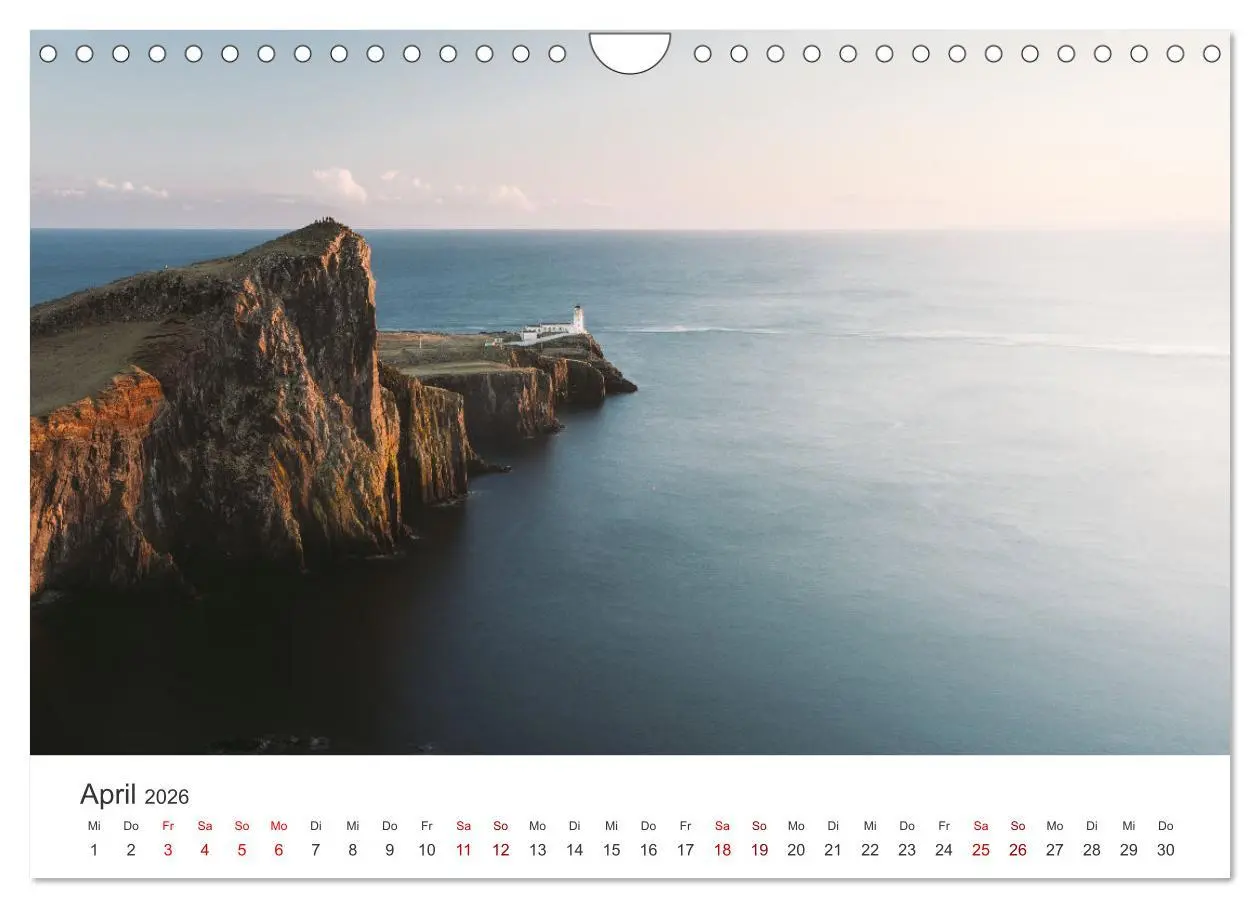This screenshot has height=908, width=1260.
Task: Select day 2 in the date row
Action: pos(131,850)
